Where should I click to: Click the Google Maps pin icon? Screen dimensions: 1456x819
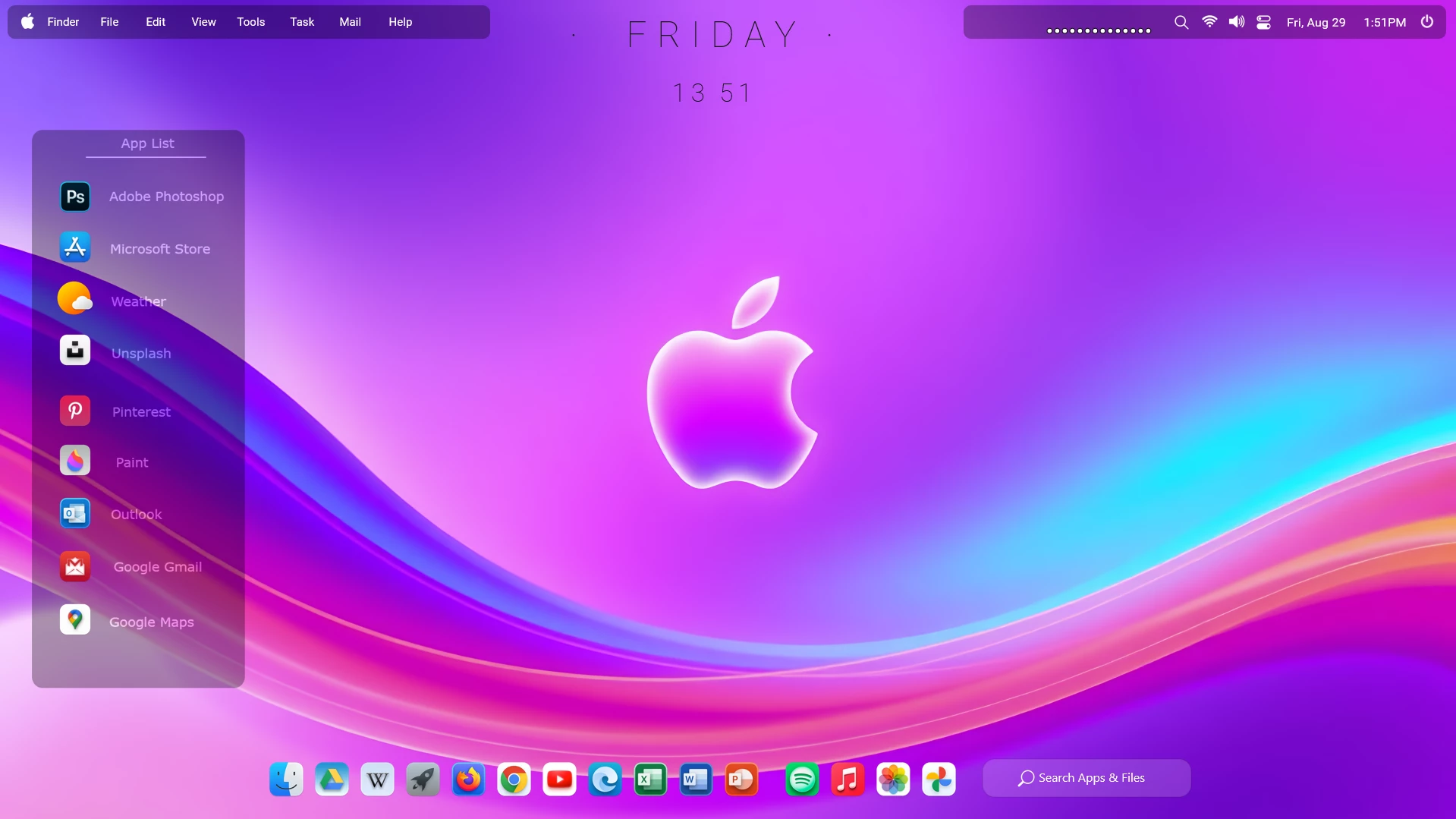tap(75, 619)
